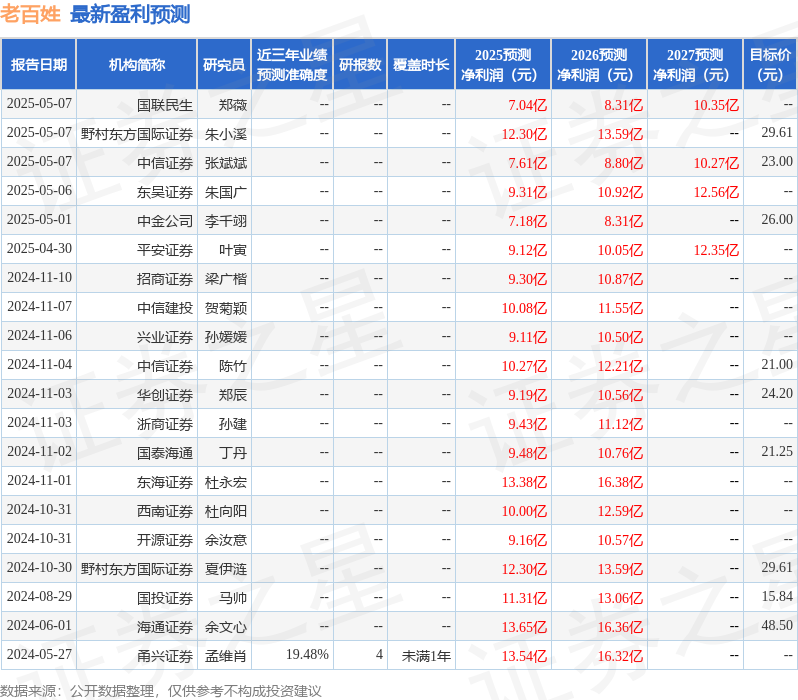Click the 目标价 column header
Viewport: 798px width, 700px height.
tap(770, 65)
